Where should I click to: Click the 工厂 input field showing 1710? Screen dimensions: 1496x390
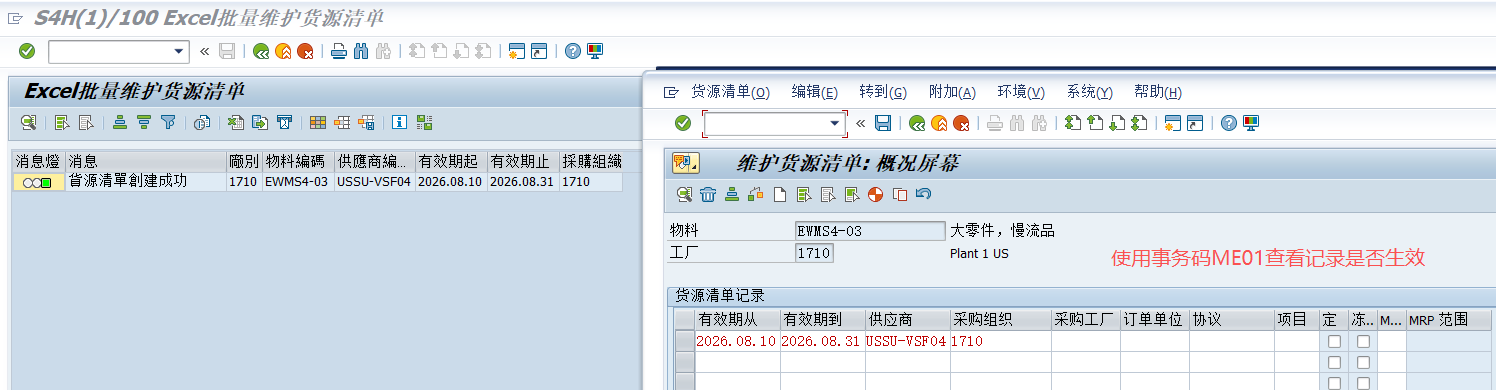click(814, 253)
